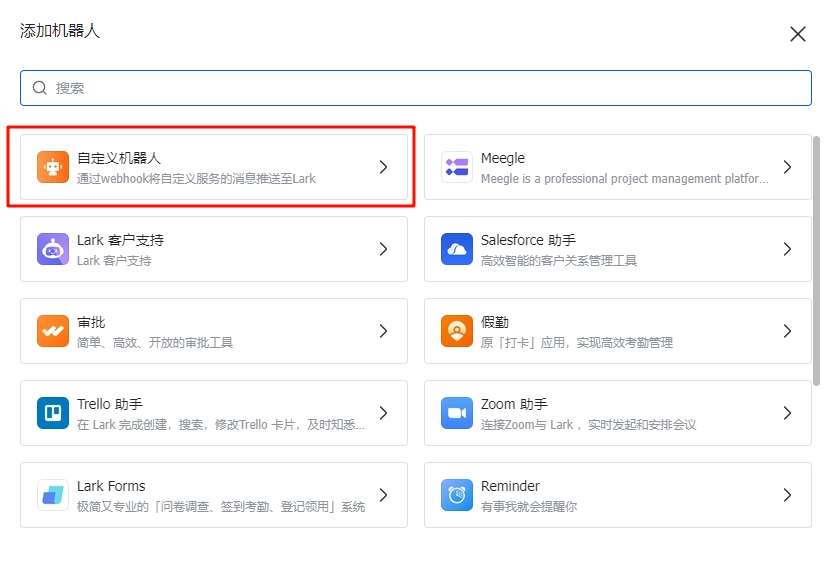Click the 假勤 attendance icon
The width and height of the screenshot is (831, 567).
click(x=457, y=331)
